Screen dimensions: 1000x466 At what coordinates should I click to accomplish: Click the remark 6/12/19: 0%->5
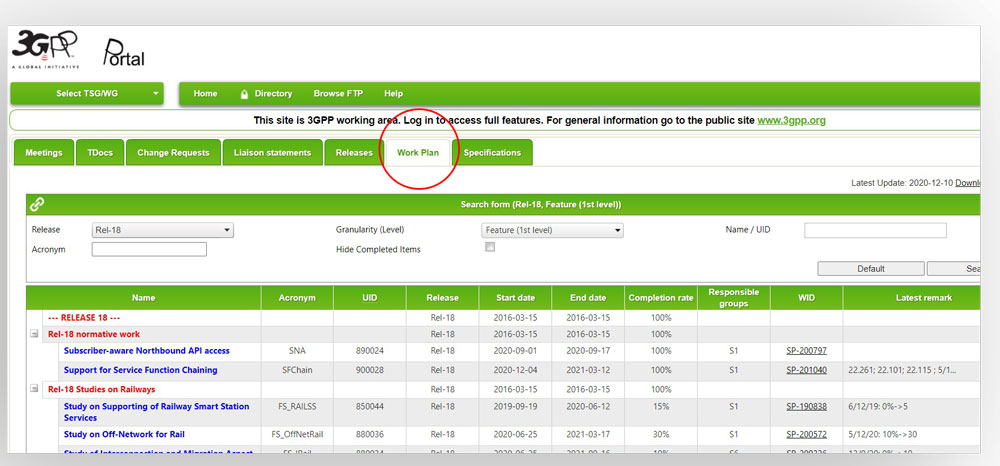(879, 406)
